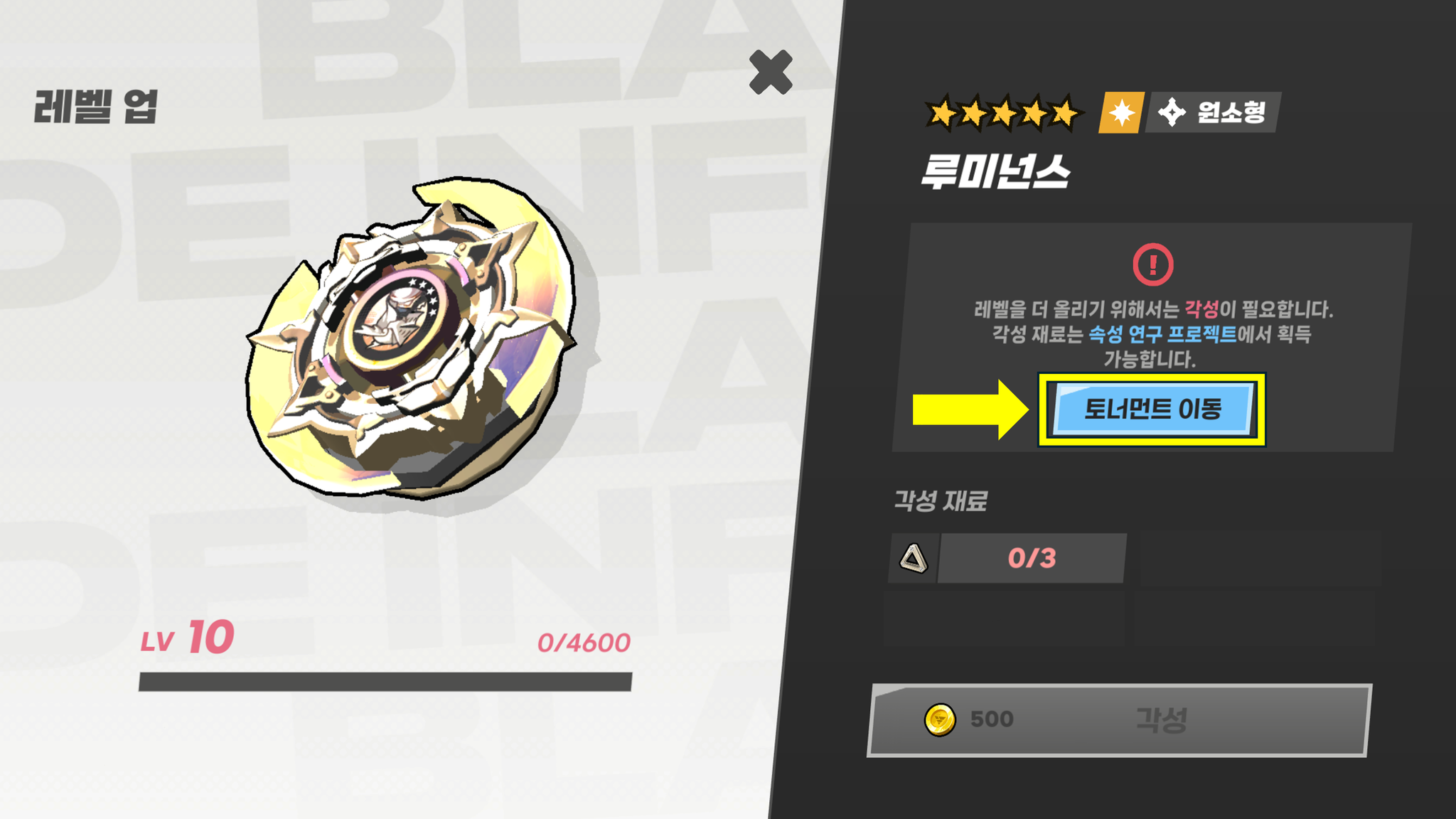This screenshot has width=1456, height=819.
Task: Tap the 0/3 material count field
Action: 1032,558
